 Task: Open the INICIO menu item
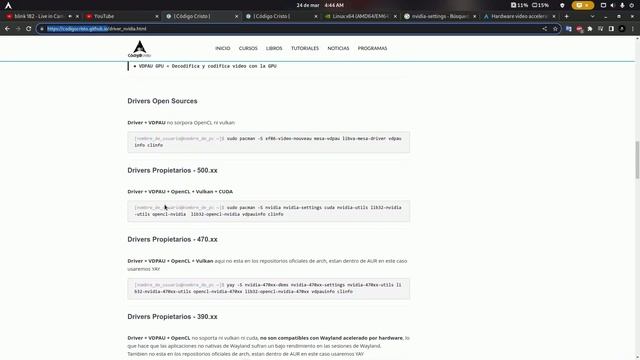point(222,48)
